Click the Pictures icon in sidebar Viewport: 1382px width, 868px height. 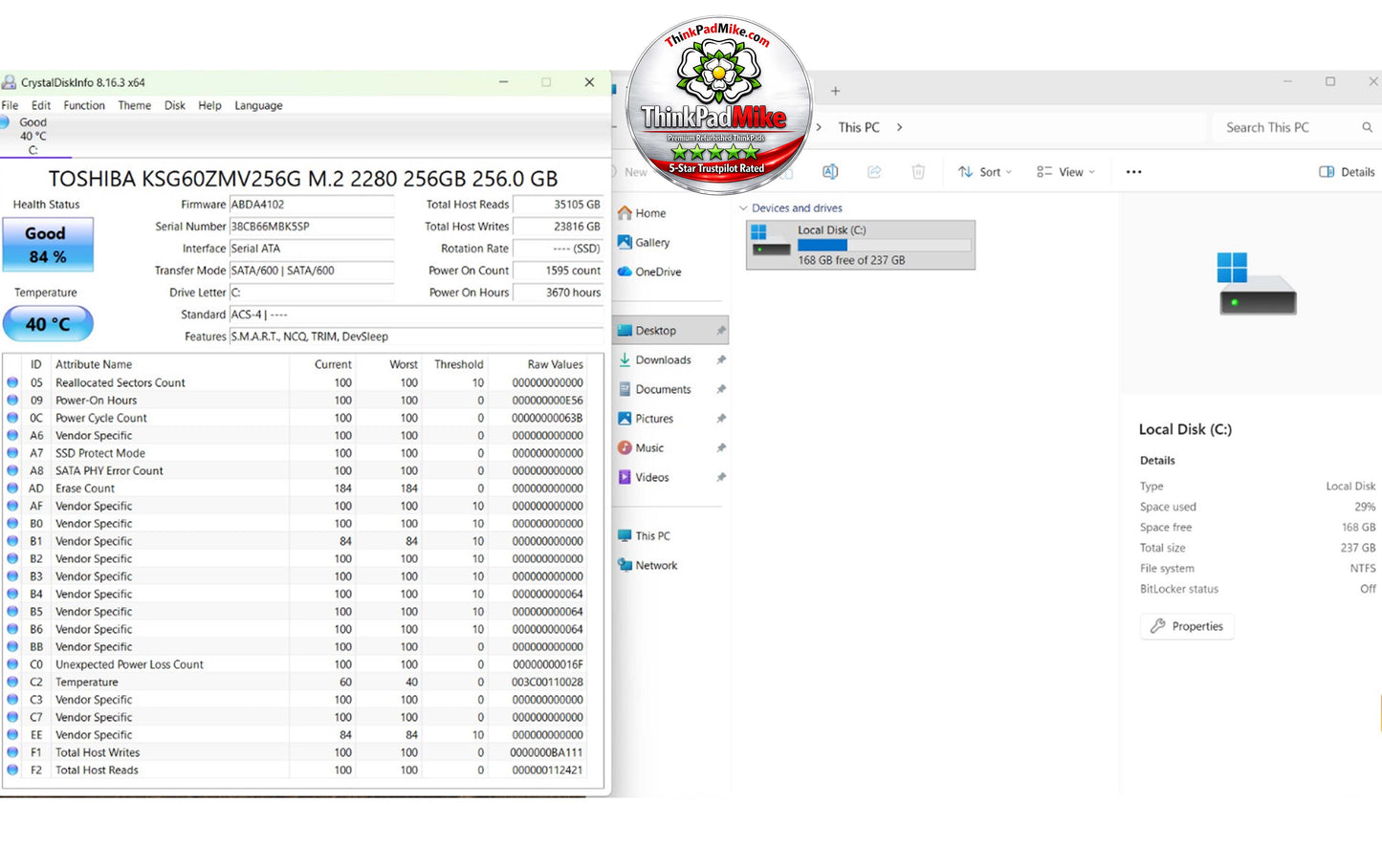625,419
